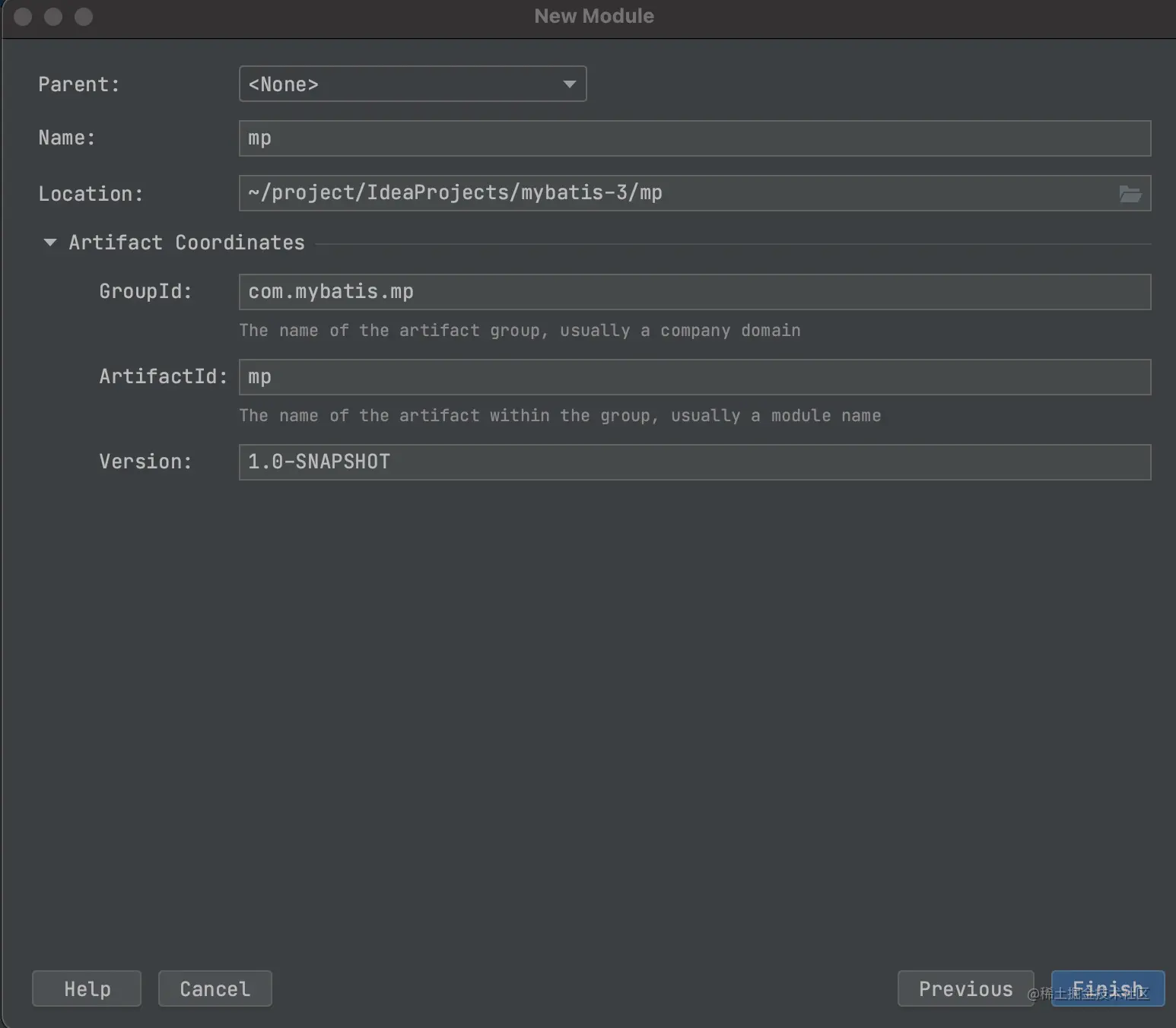Cancel the New Module dialog
This screenshot has width=1176, height=1028.
pyautogui.click(x=215, y=988)
